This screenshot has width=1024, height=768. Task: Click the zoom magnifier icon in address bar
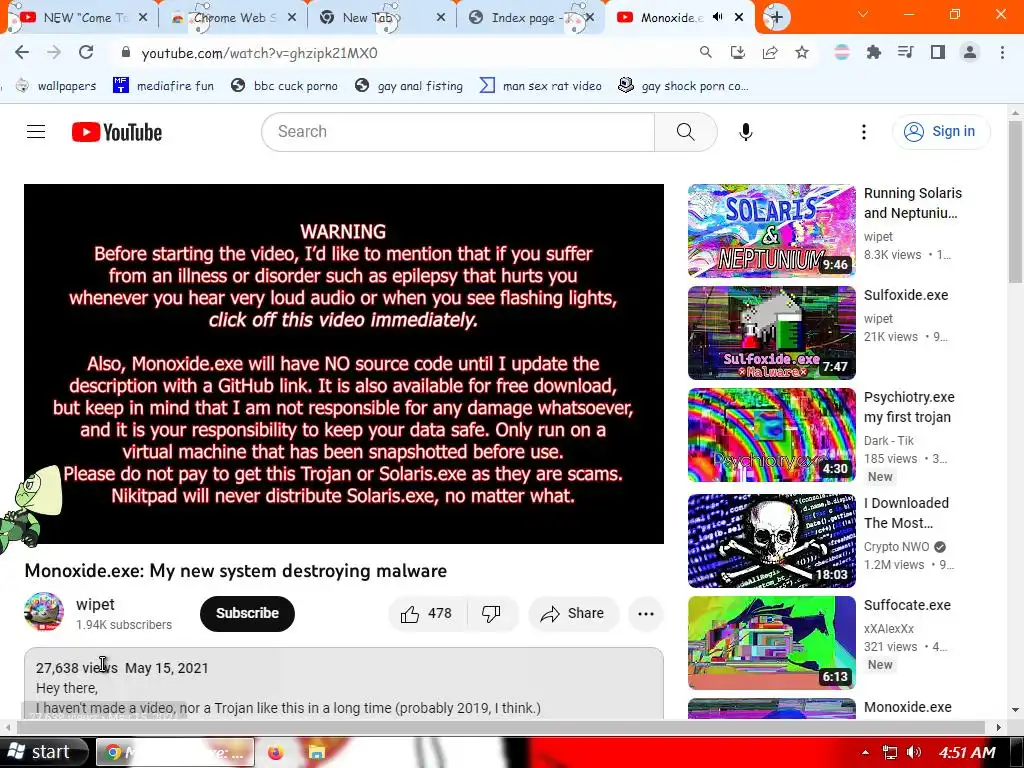[x=705, y=53]
